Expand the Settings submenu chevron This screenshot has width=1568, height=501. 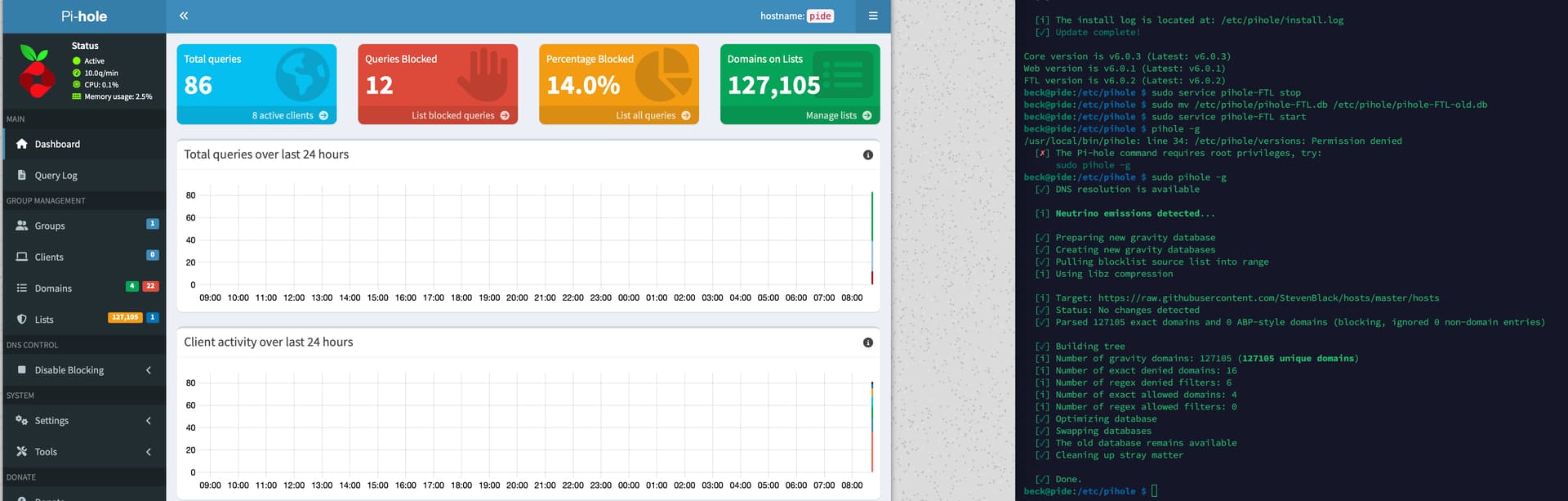click(149, 421)
